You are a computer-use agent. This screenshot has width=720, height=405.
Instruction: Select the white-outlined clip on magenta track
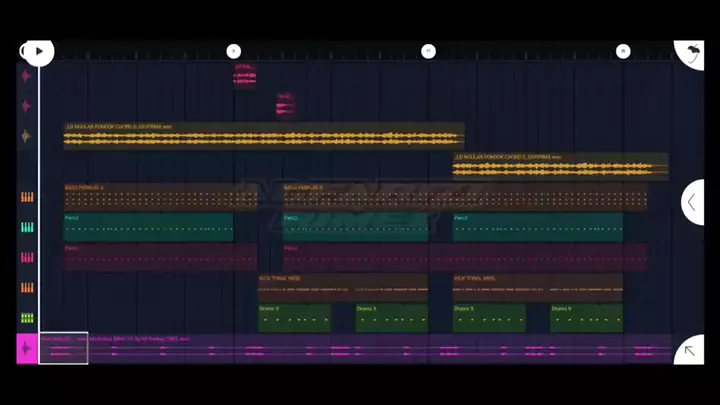click(63, 348)
